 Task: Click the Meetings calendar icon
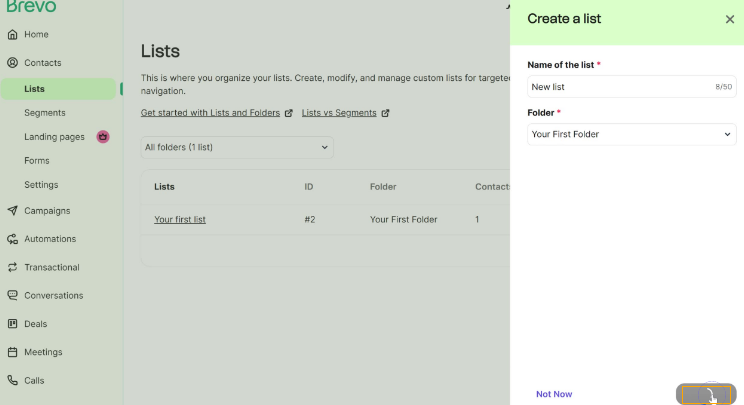[13, 352]
